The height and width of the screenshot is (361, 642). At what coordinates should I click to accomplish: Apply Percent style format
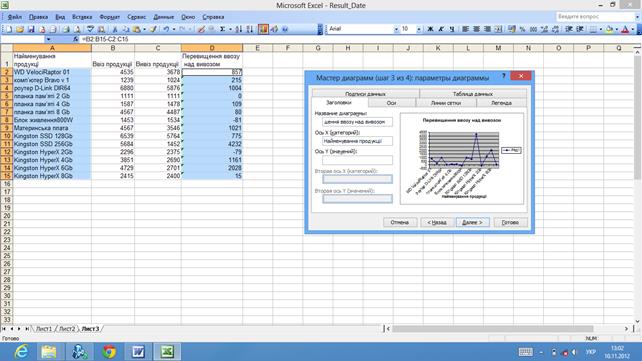pos(522,29)
